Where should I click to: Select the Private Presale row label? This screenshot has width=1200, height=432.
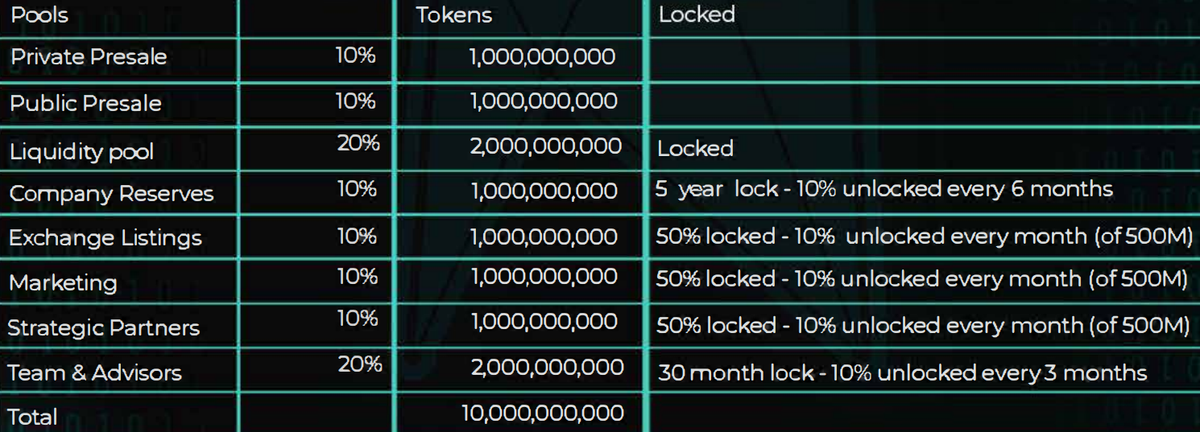(89, 57)
